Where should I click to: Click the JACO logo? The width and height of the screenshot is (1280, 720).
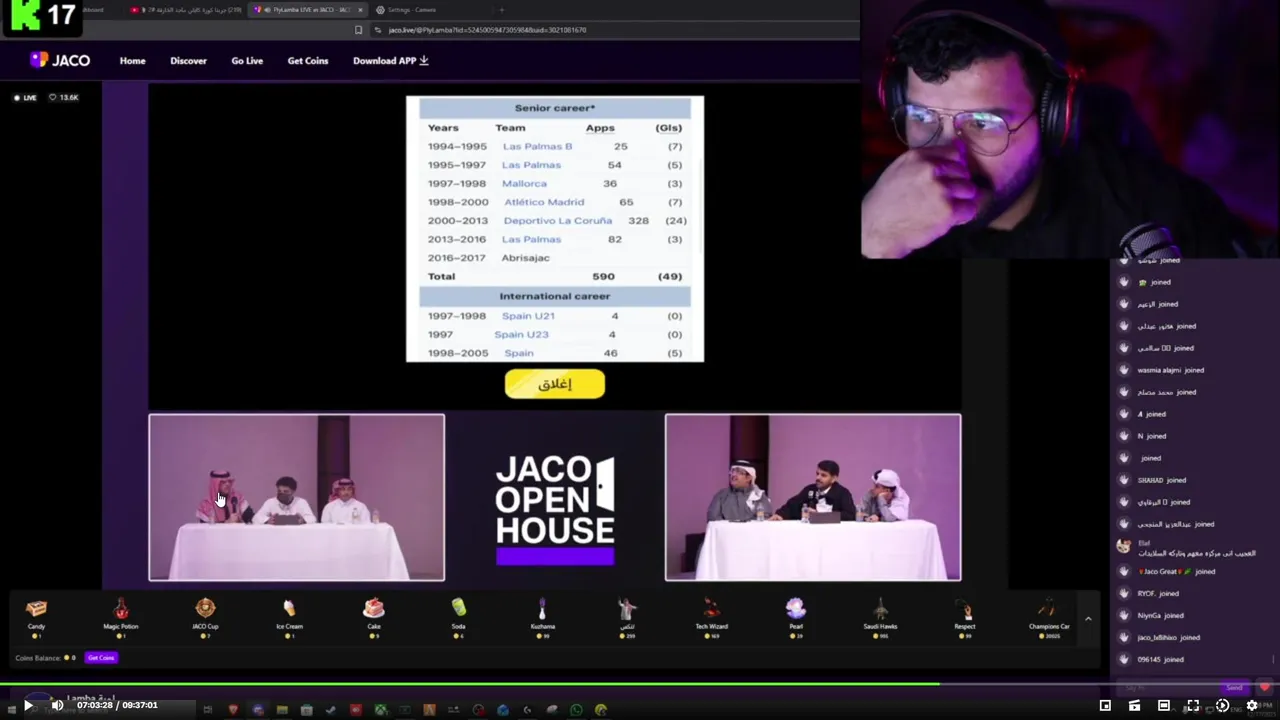[60, 60]
